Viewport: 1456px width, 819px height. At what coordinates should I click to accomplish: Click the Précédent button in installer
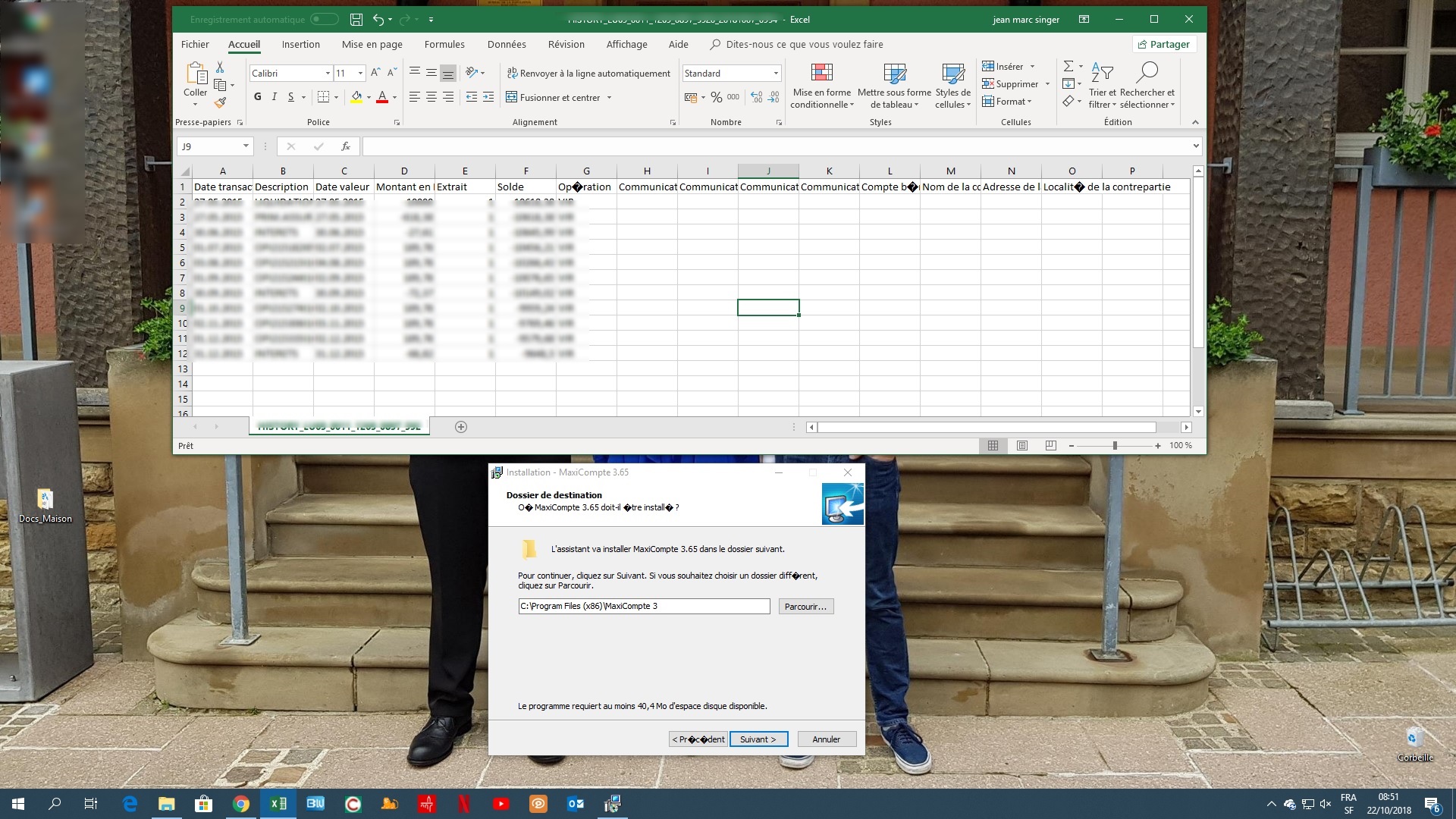(x=698, y=739)
